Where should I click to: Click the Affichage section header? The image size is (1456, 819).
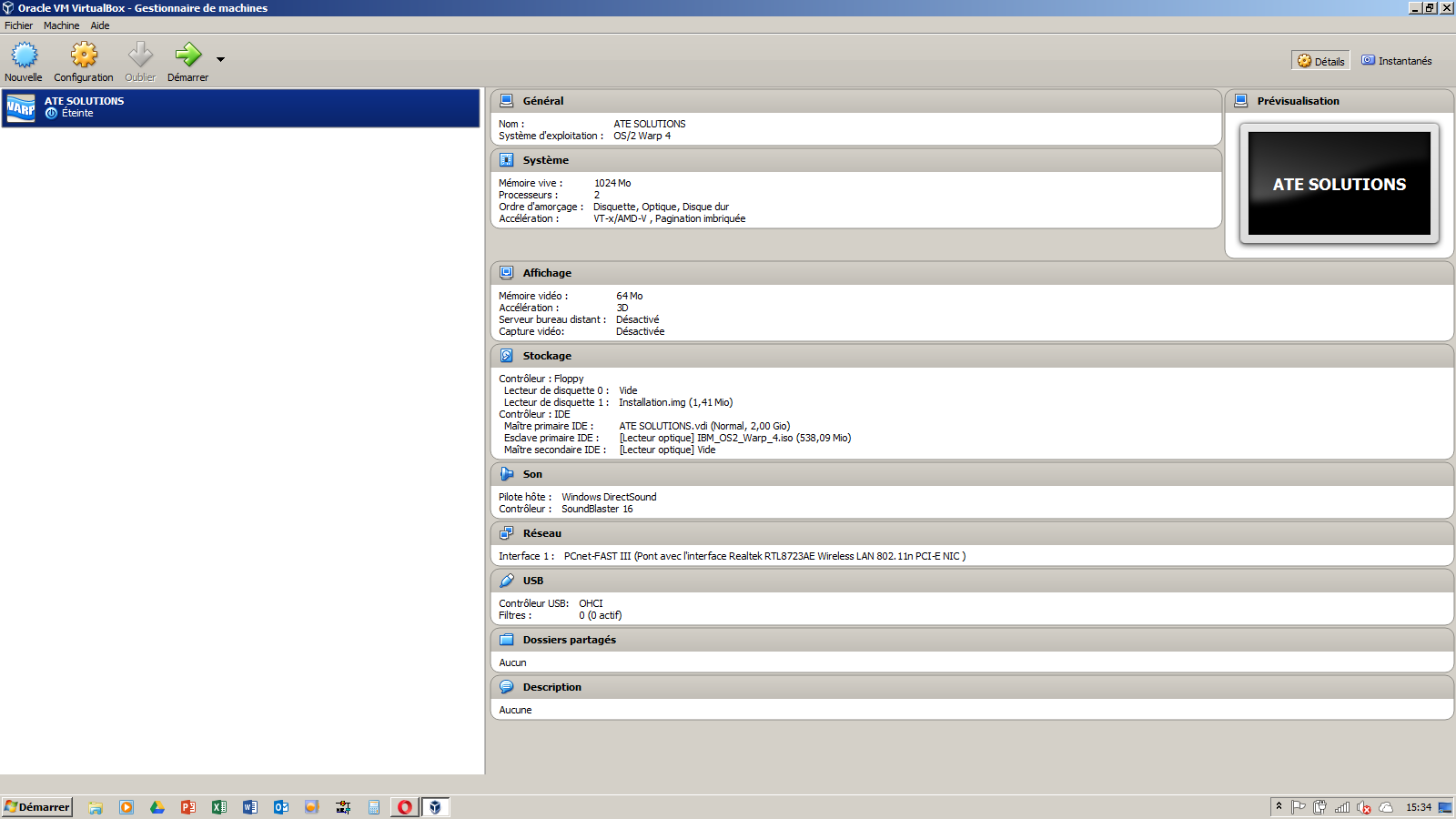coord(547,273)
